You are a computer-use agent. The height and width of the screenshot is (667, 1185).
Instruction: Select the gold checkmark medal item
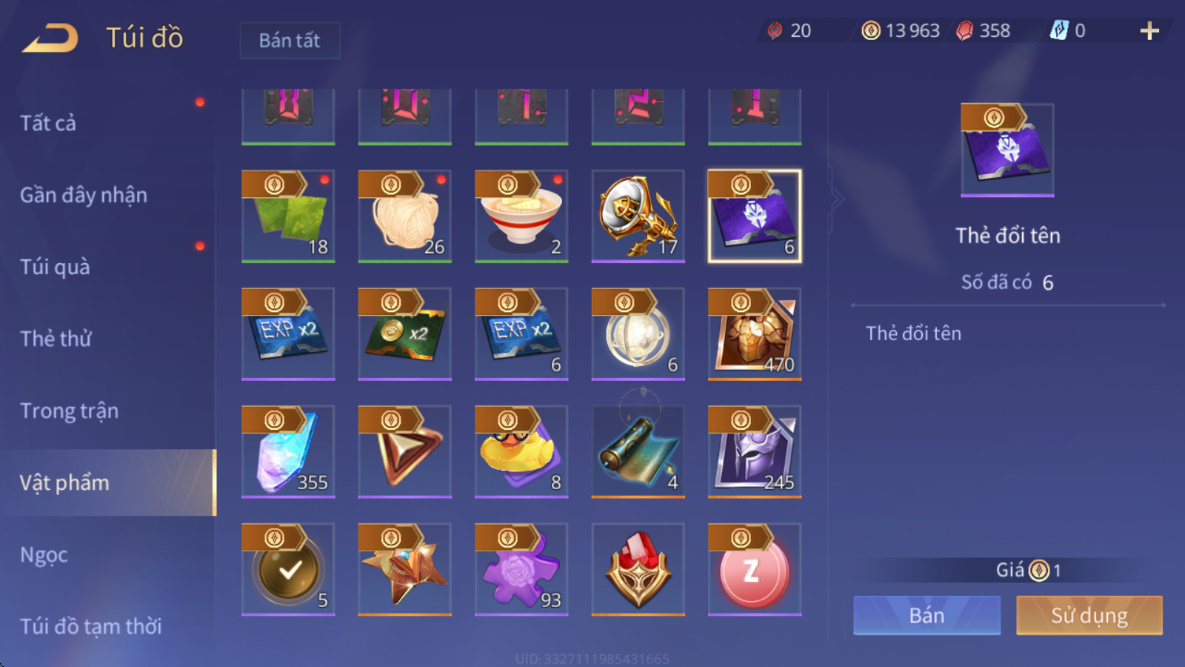[288, 569]
